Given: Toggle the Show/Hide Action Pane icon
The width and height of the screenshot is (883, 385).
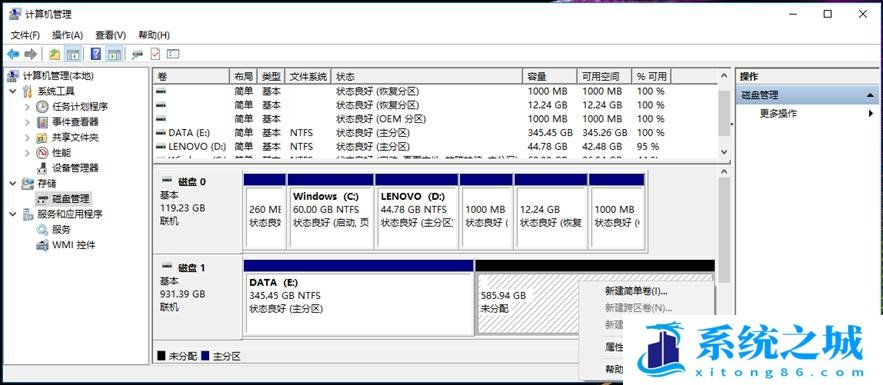Looking at the screenshot, I should 114,54.
